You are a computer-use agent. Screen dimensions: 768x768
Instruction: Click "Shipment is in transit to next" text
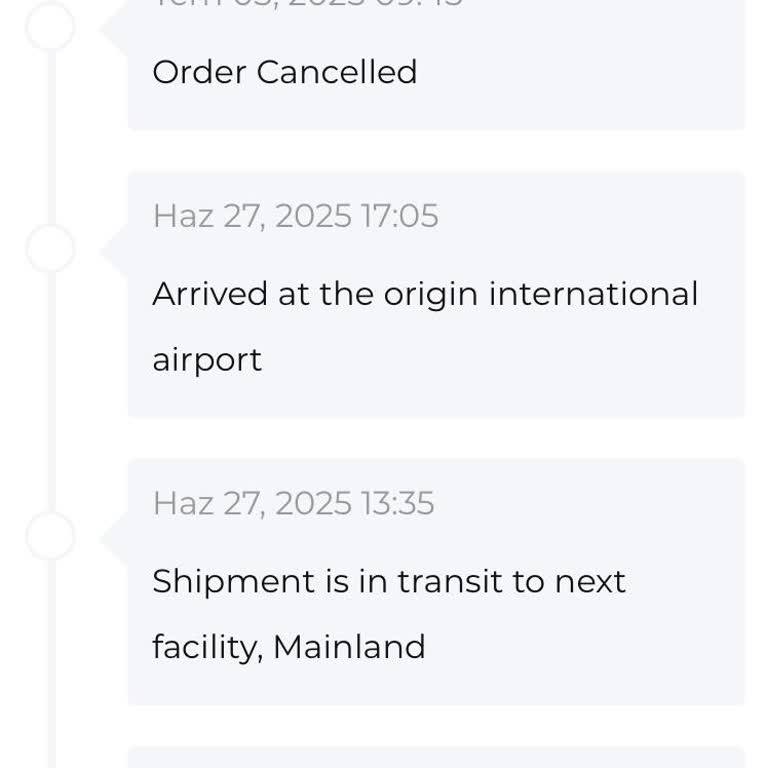click(x=388, y=581)
